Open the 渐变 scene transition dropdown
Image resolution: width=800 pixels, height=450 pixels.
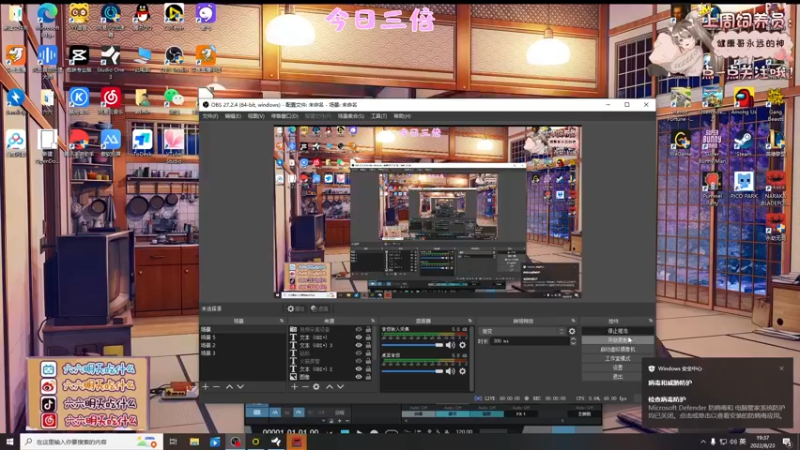pyautogui.click(x=522, y=331)
